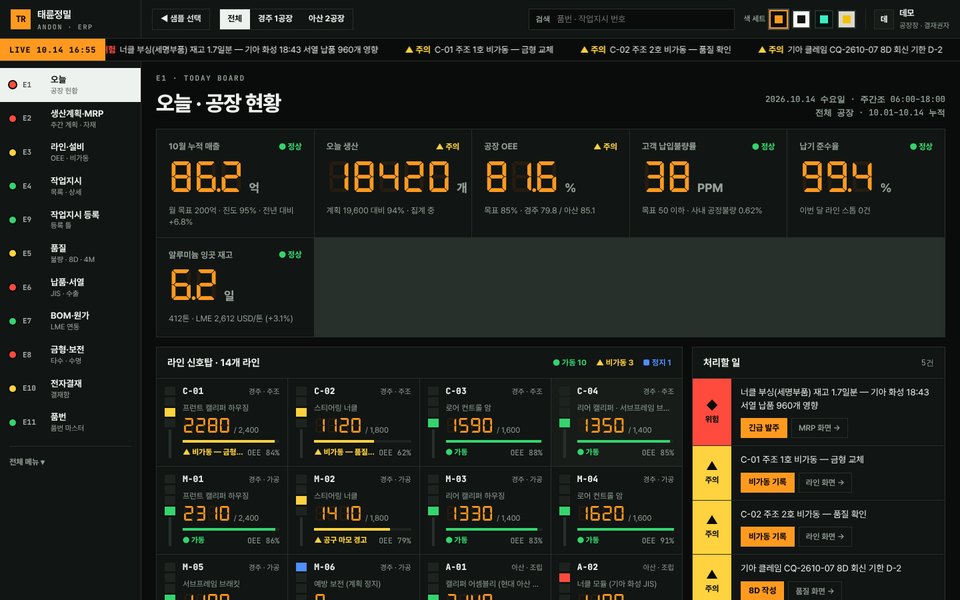Screen dimensions: 960x600
Task: Click the red 위험 diamond tile
Action: [711, 411]
